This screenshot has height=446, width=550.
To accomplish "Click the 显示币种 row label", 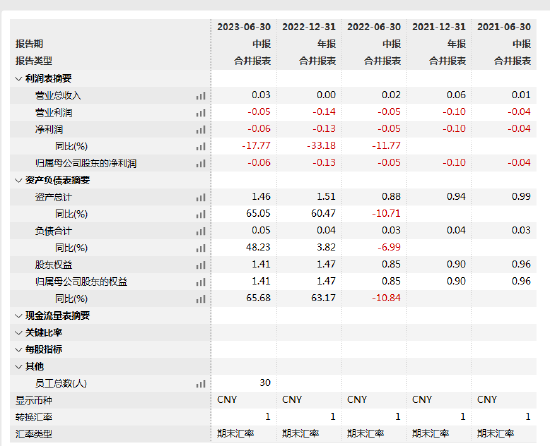I will click(34, 400).
